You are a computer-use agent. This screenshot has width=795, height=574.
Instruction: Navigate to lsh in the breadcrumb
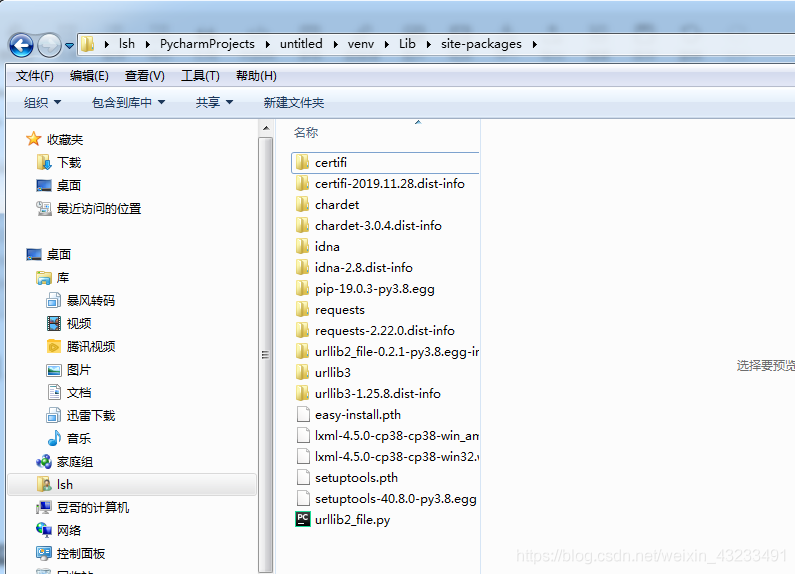pos(127,44)
